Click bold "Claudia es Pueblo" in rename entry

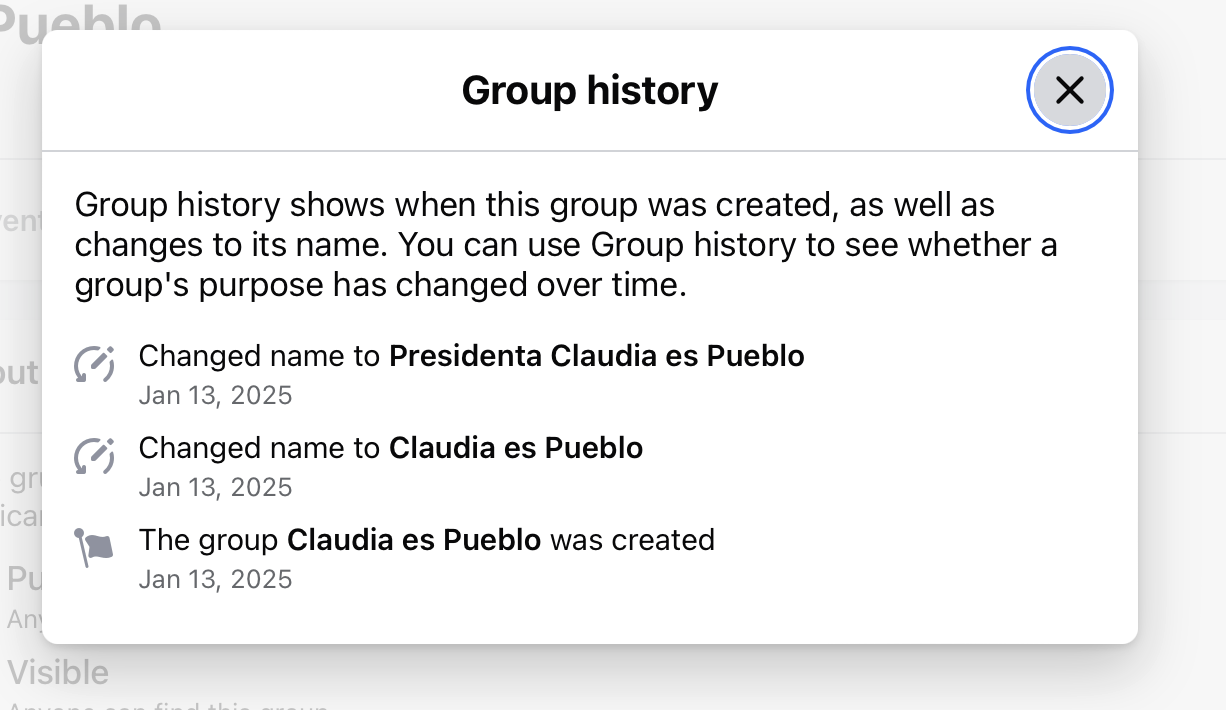pyautogui.click(x=515, y=448)
